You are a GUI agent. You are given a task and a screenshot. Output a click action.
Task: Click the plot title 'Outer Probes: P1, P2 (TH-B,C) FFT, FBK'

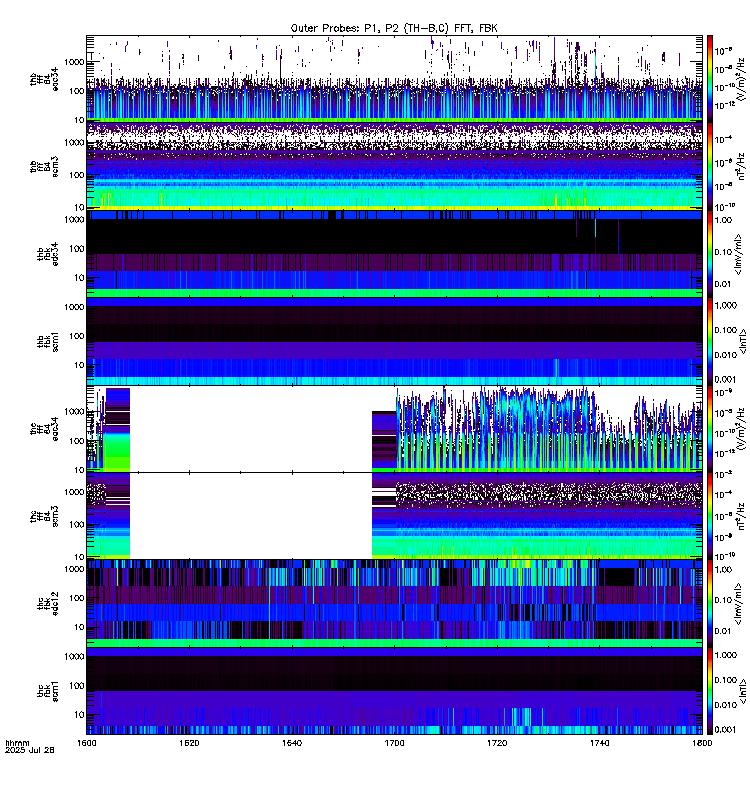pyautogui.click(x=394, y=29)
